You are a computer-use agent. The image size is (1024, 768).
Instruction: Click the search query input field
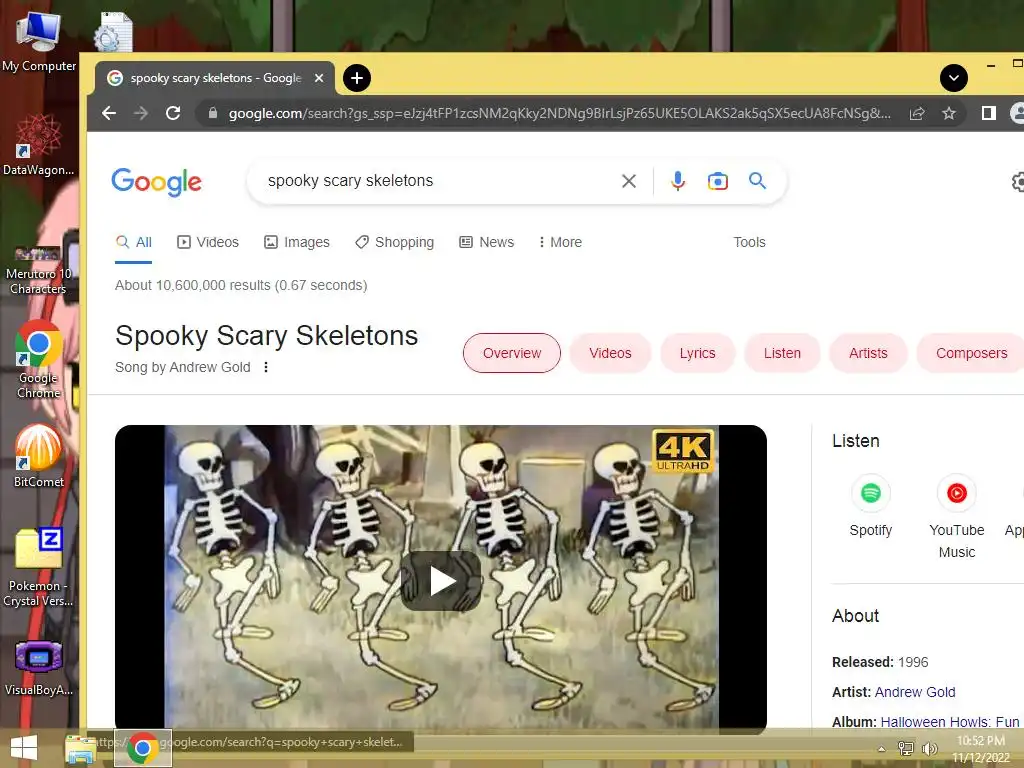click(x=438, y=181)
